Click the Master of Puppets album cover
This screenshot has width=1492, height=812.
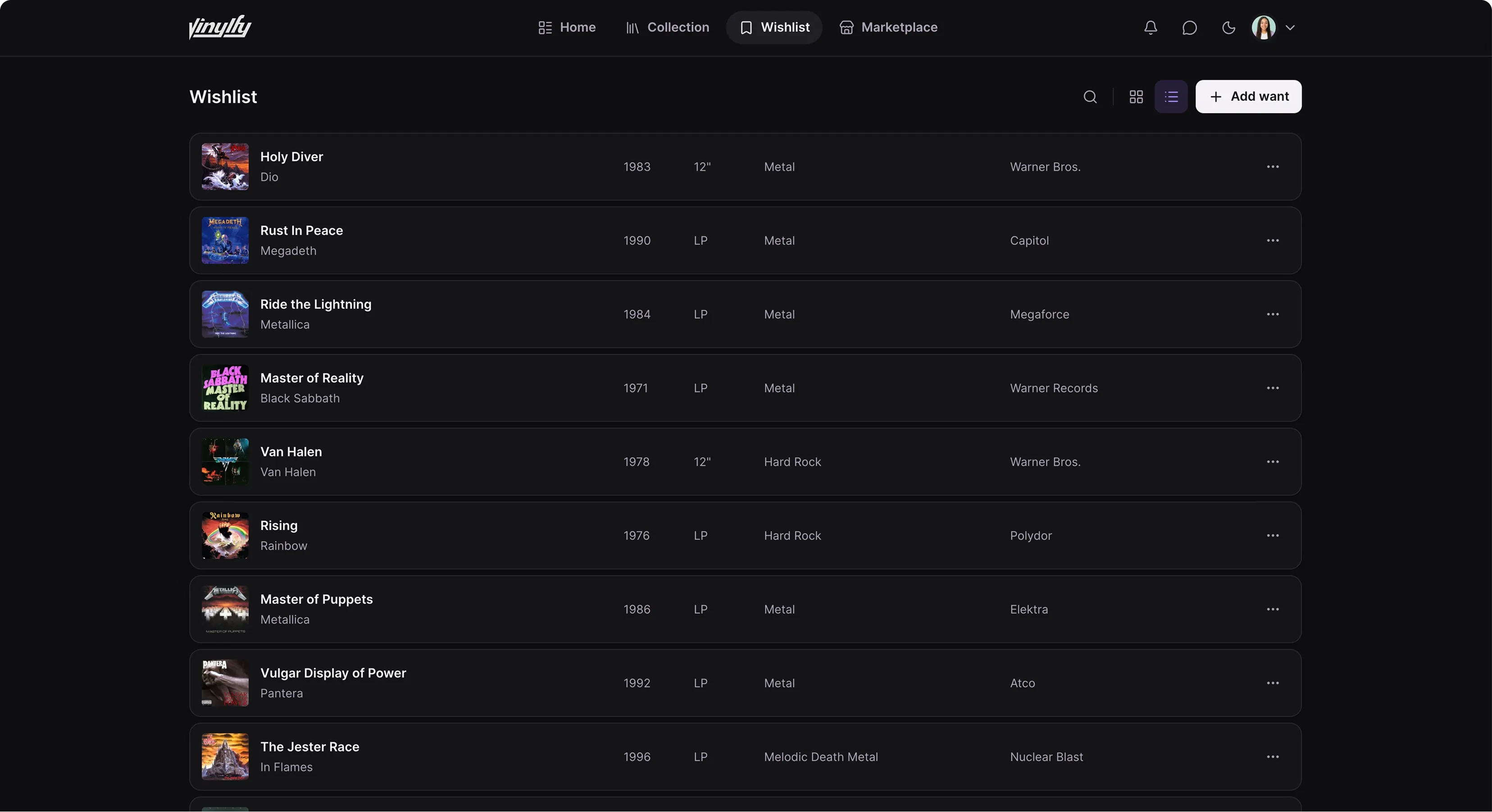pyautogui.click(x=225, y=609)
